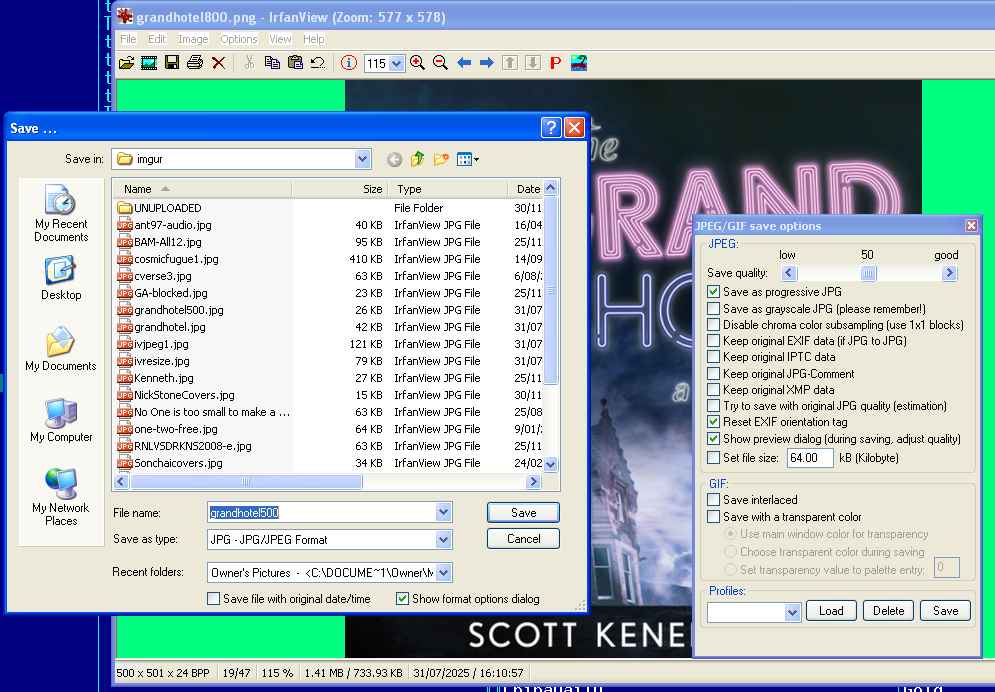Click the previous page up-arrow icon
Screen dimensions: 995x692
coord(510,63)
